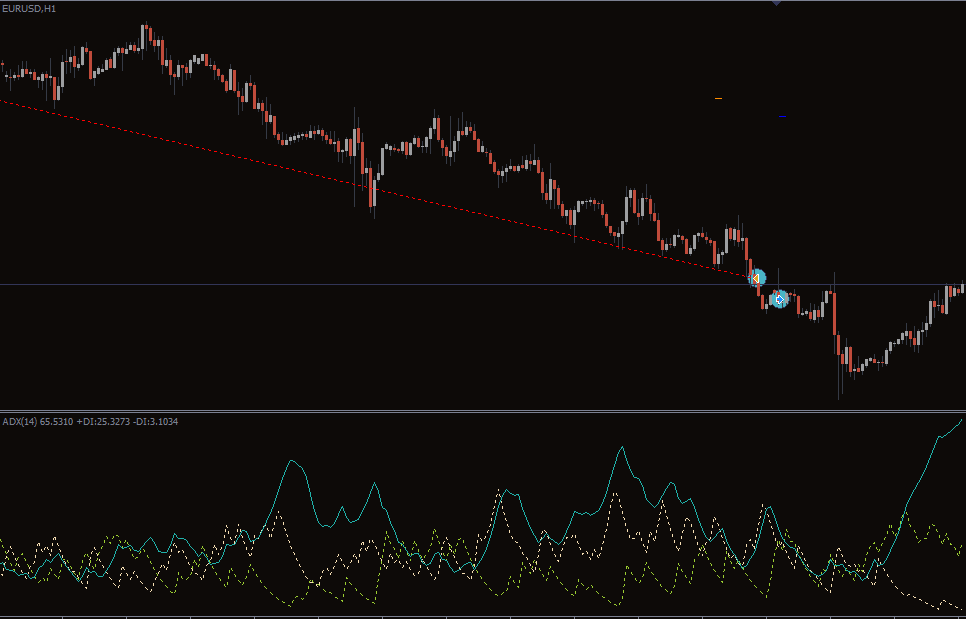Image resolution: width=966 pixels, height=619 pixels.
Task: Click the small blue dash marker
Action: coord(782,117)
